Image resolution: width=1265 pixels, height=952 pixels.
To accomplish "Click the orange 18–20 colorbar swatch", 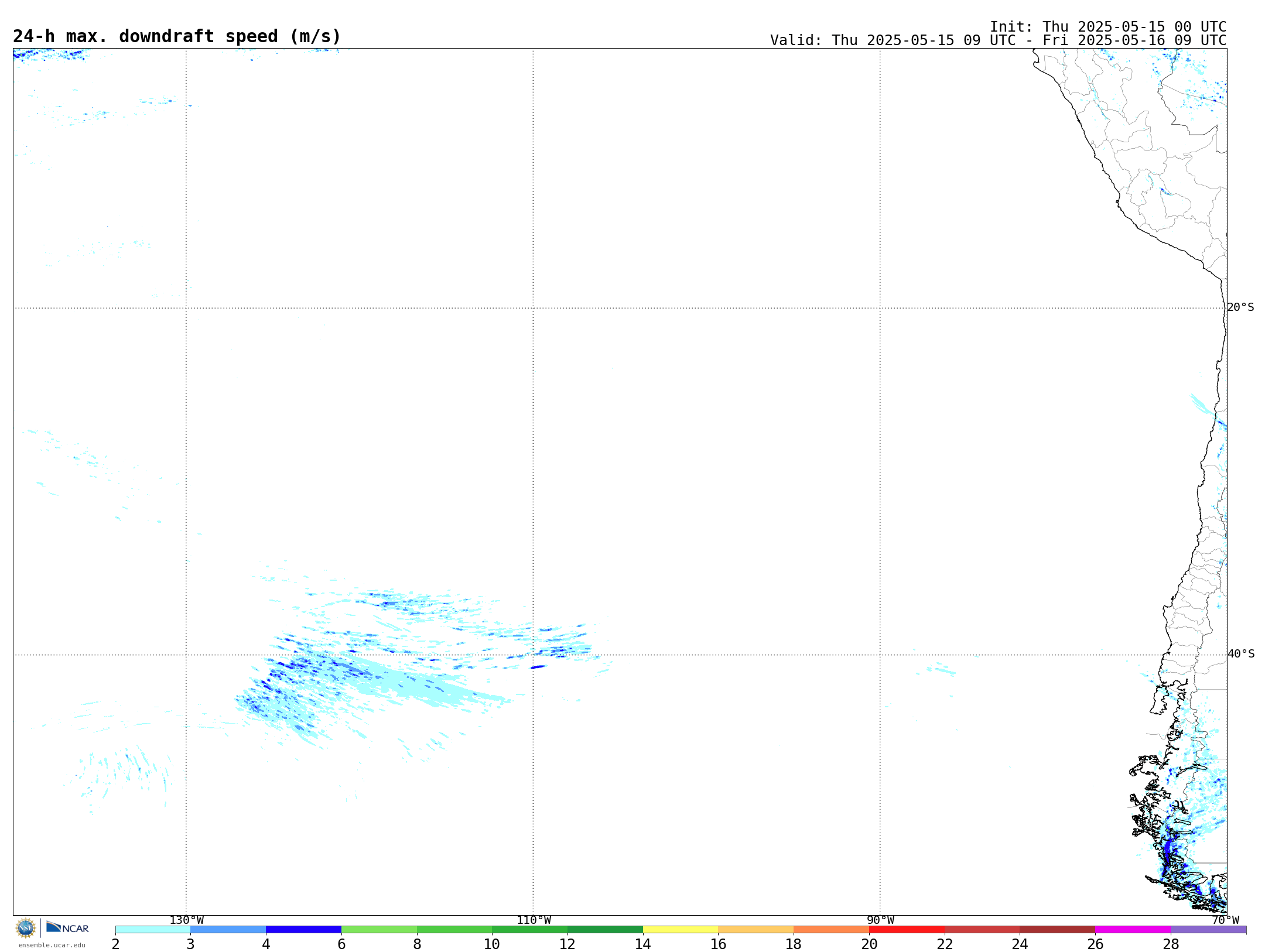I will [832, 930].
